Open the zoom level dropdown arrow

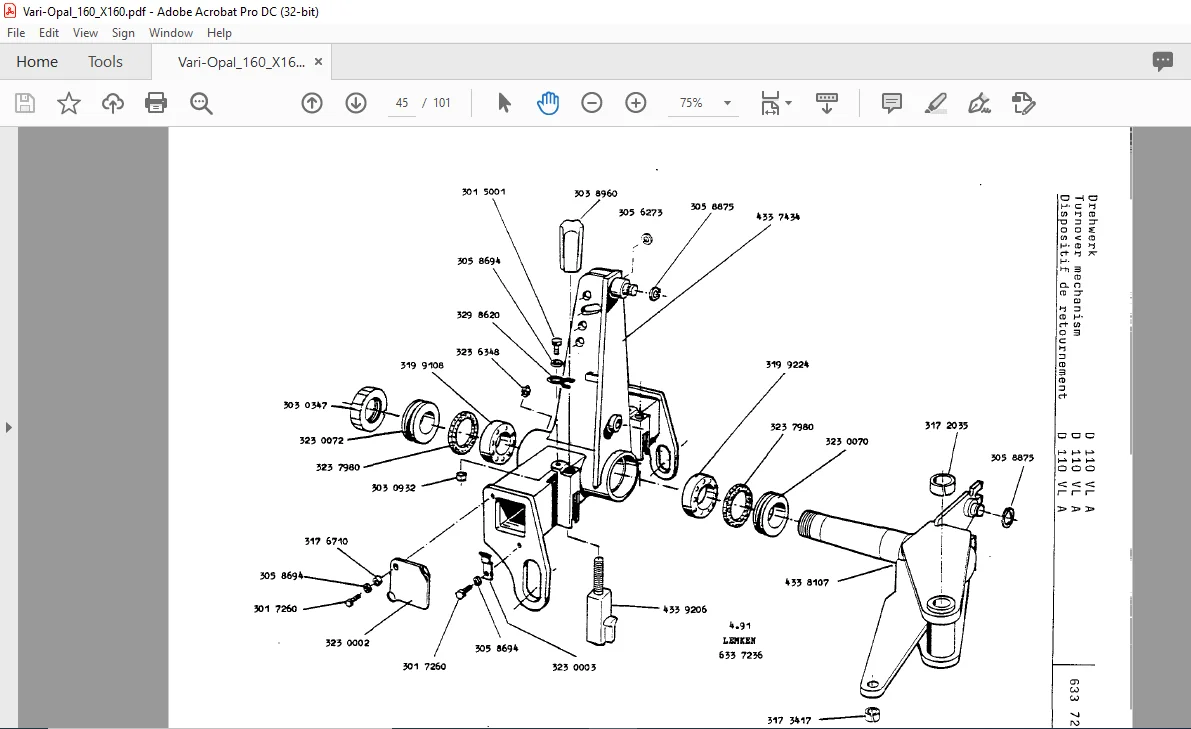pyautogui.click(x=727, y=103)
